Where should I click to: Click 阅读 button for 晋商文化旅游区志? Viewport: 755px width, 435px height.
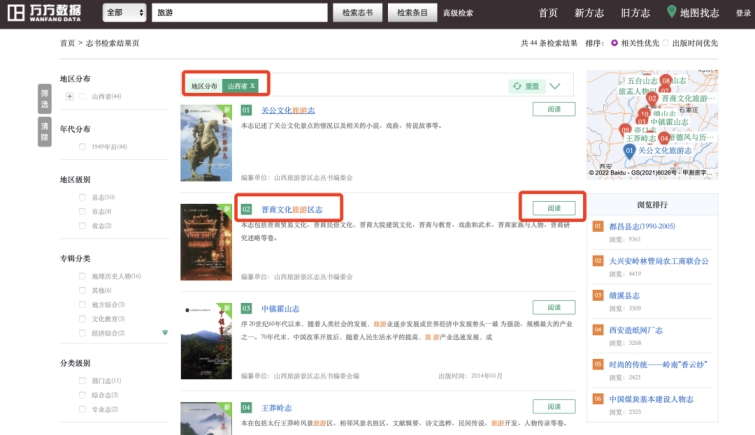tap(553, 208)
